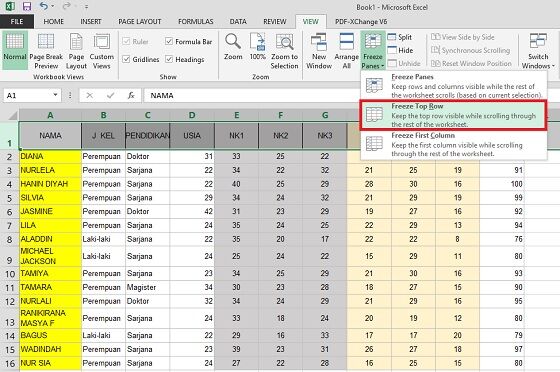This screenshot has width=560, height=372.
Task: Open Custom Views dialog
Action: pos(101,51)
